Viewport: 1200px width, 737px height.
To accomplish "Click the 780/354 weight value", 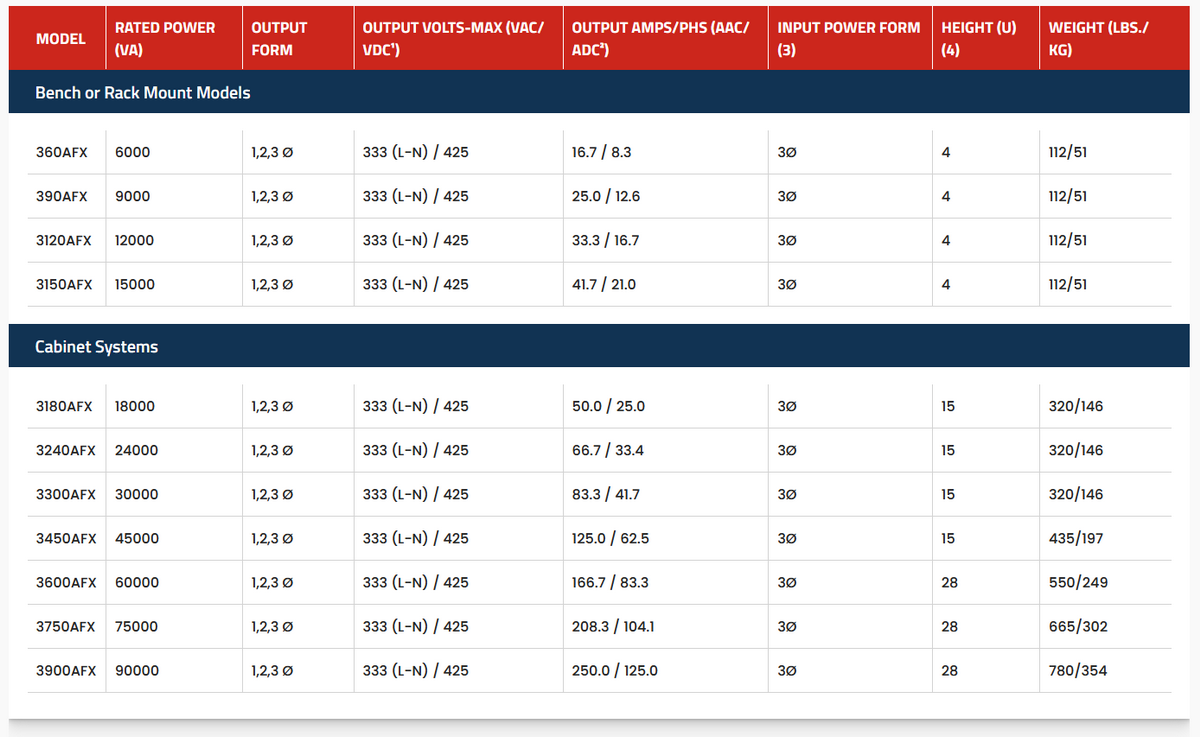I will click(1077, 671).
